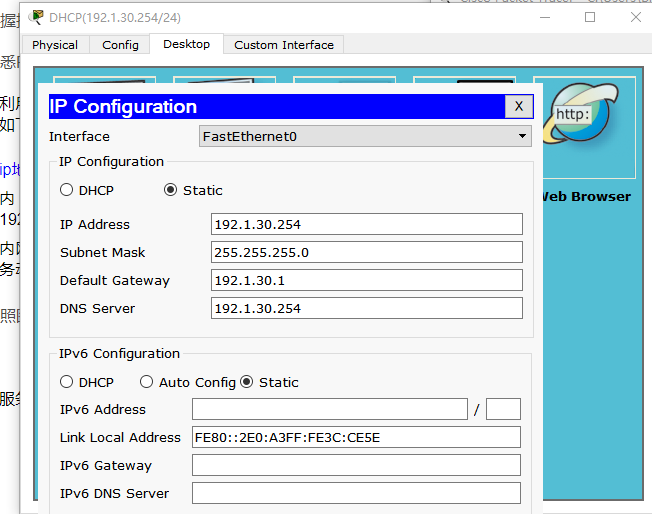This screenshot has width=652, height=514.
Task: Close the DHCP device window
Action: coord(635,17)
